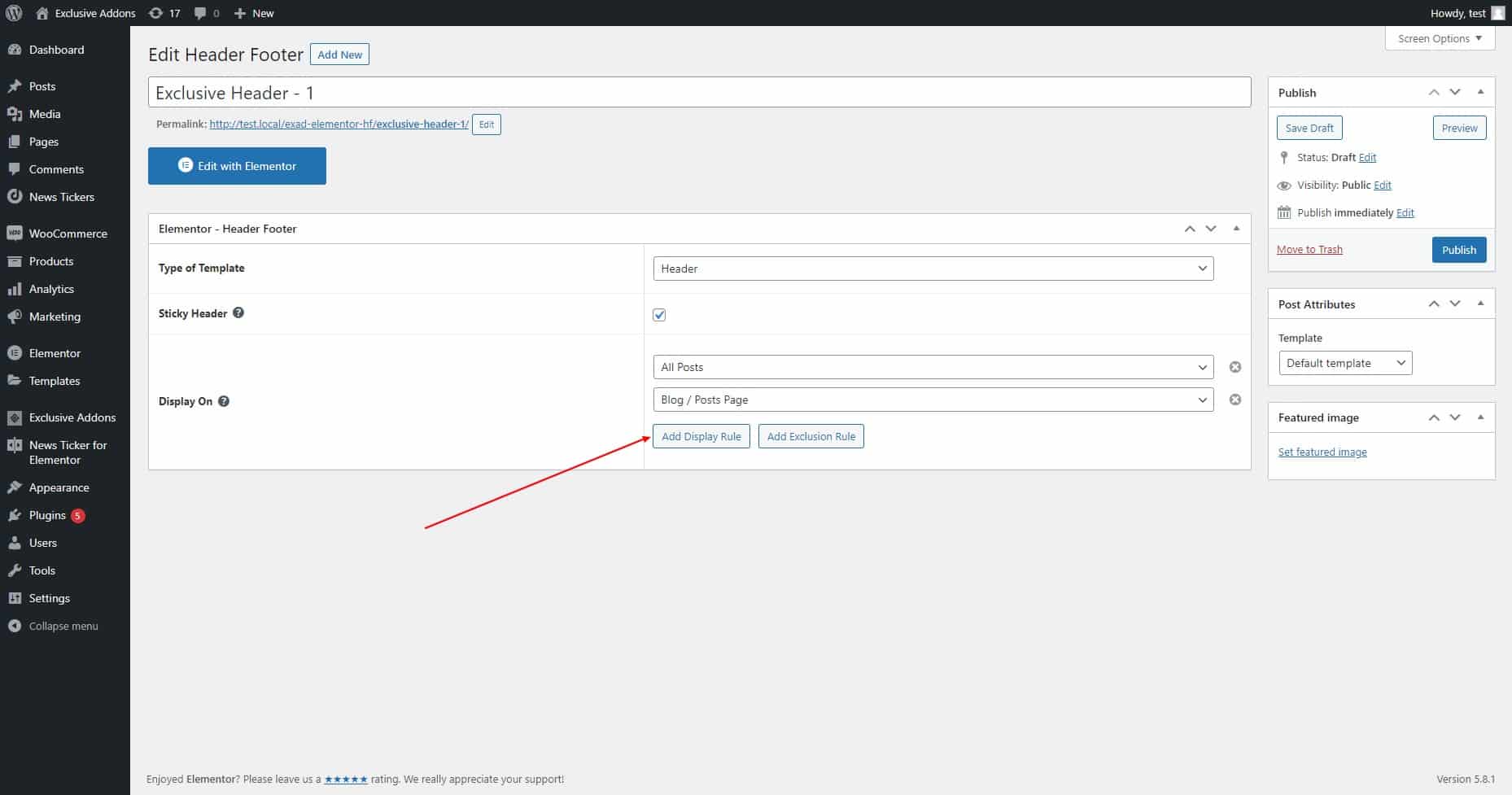Viewport: 1512px width, 795px height.
Task: Click the Add New button
Action: click(339, 55)
